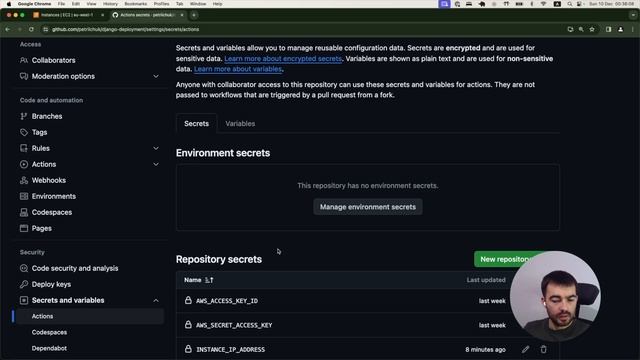The width and height of the screenshot is (640, 360).
Task: Open the History menu
Action: [x=110, y=4]
